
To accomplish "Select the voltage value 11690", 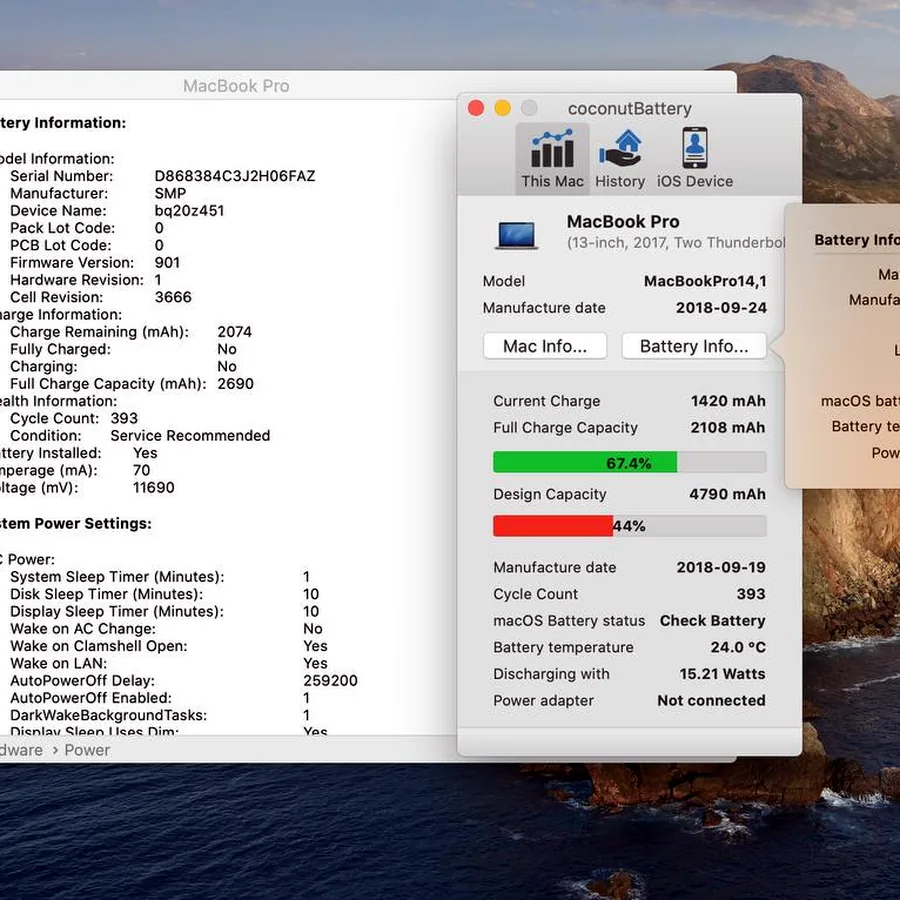I will [153, 487].
